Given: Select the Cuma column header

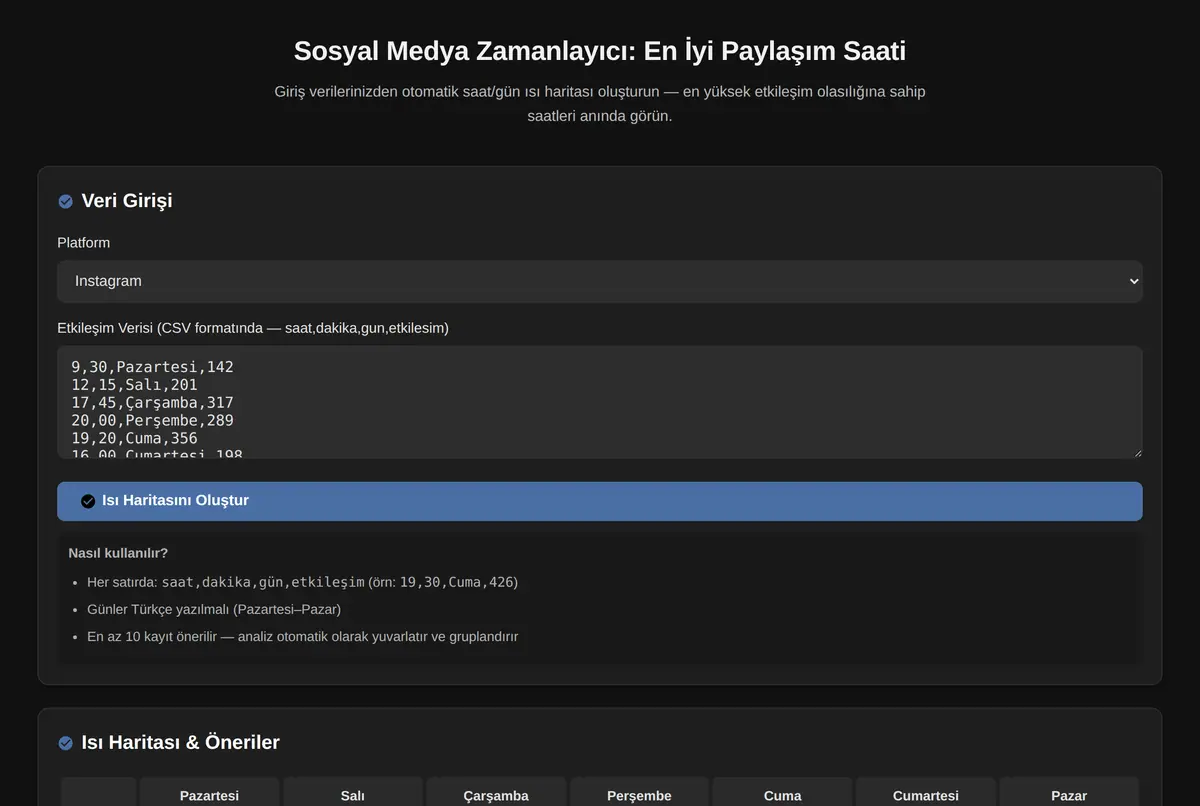Looking at the screenshot, I should click(x=782, y=796).
